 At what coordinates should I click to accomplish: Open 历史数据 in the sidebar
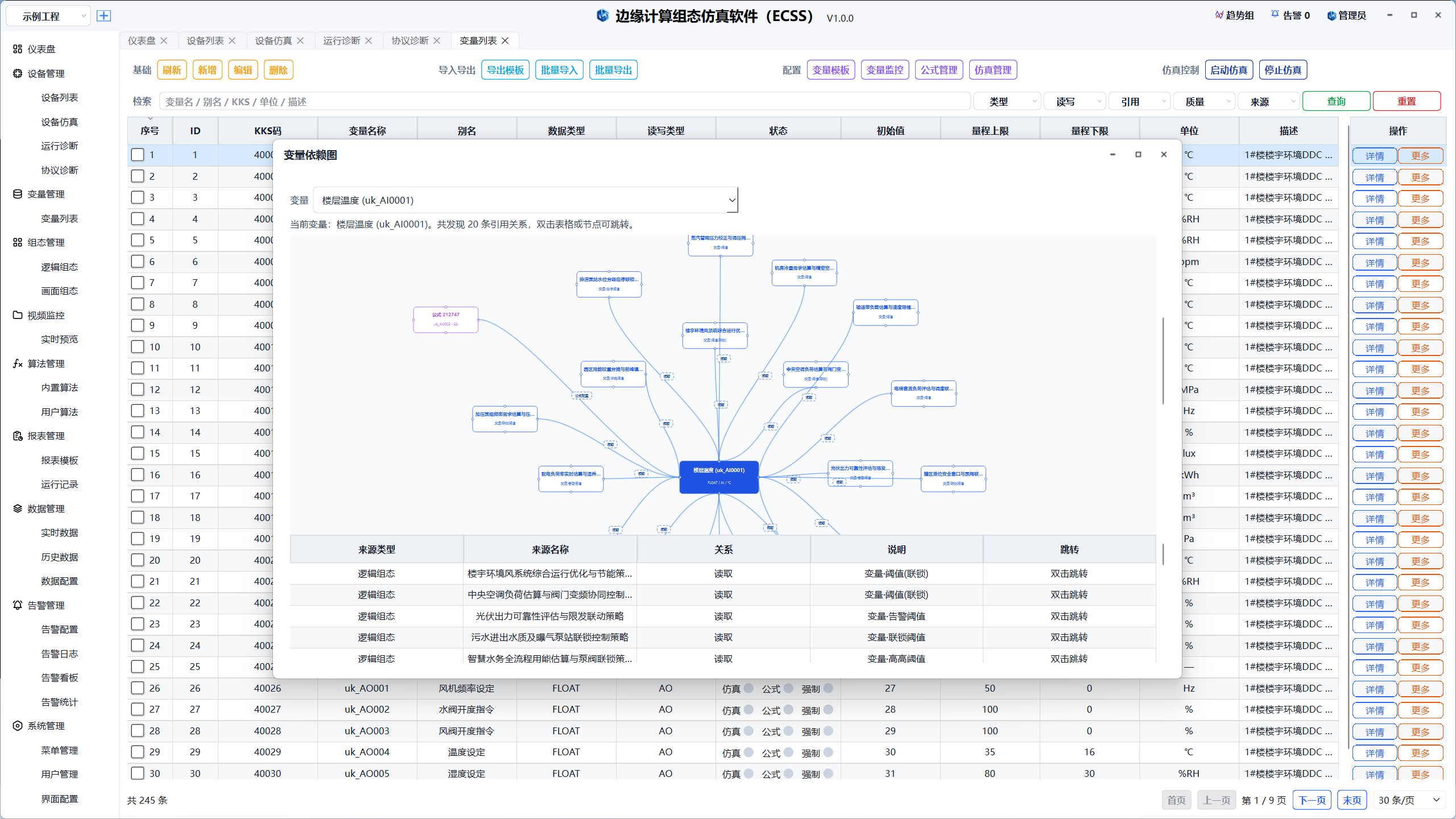(60, 557)
